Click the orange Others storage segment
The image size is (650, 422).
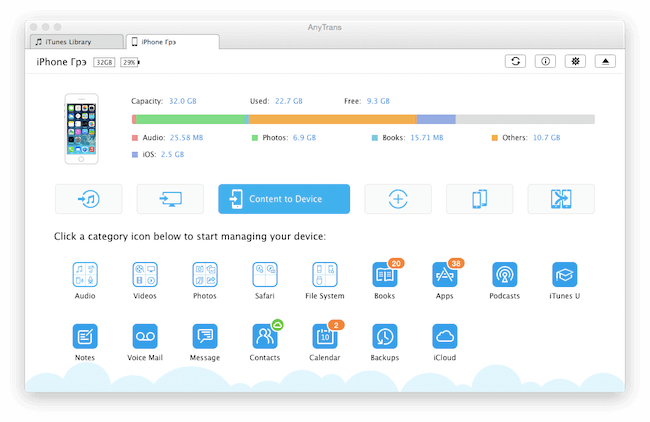pyautogui.click(x=332, y=119)
